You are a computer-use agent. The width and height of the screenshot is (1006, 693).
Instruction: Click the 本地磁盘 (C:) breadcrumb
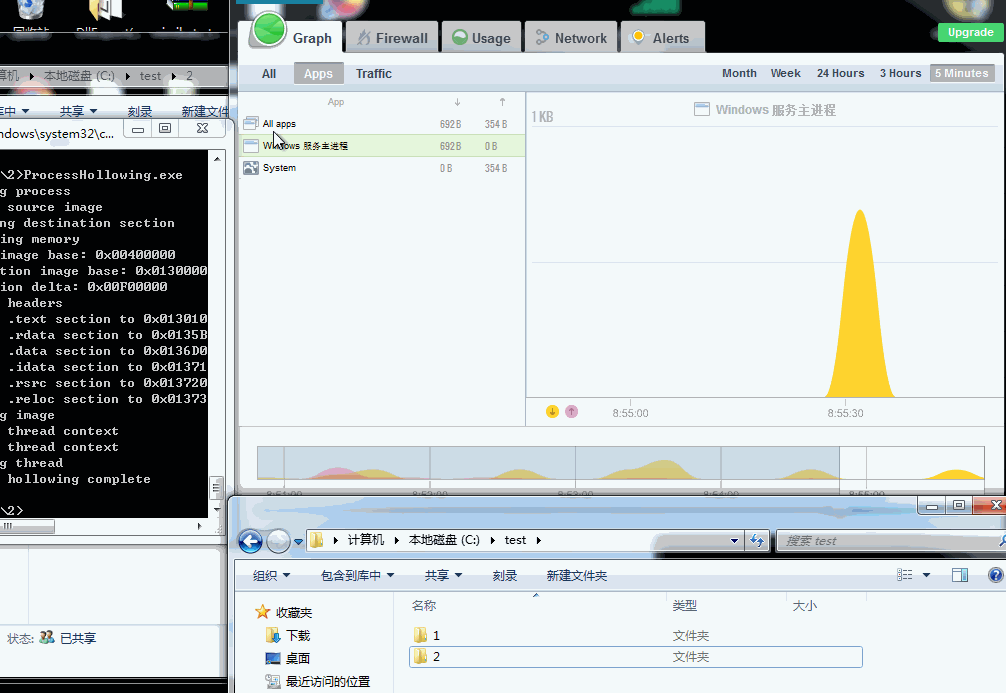[444, 540]
